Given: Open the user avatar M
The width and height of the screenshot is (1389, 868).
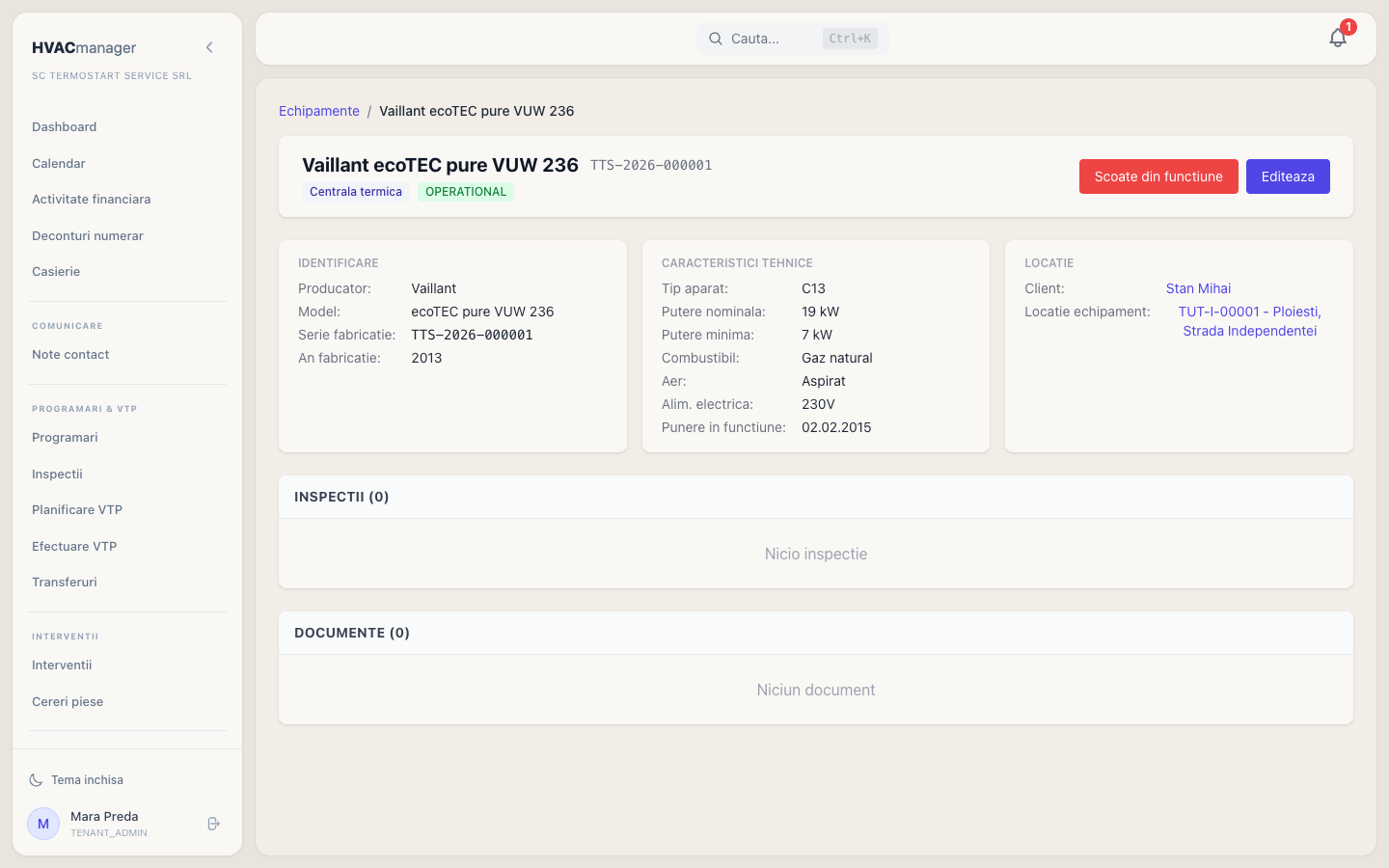Looking at the screenshot, I should [43, 824].
